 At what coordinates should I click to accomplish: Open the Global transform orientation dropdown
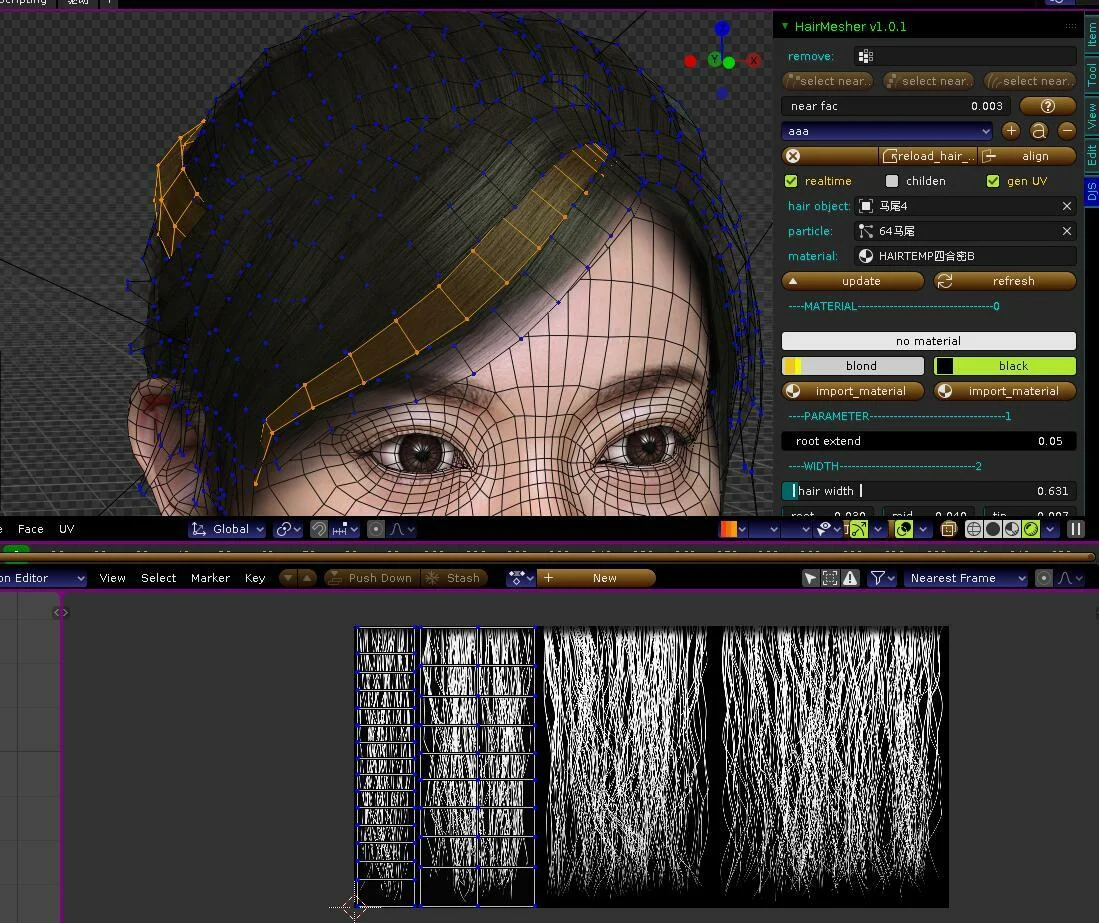227,529
